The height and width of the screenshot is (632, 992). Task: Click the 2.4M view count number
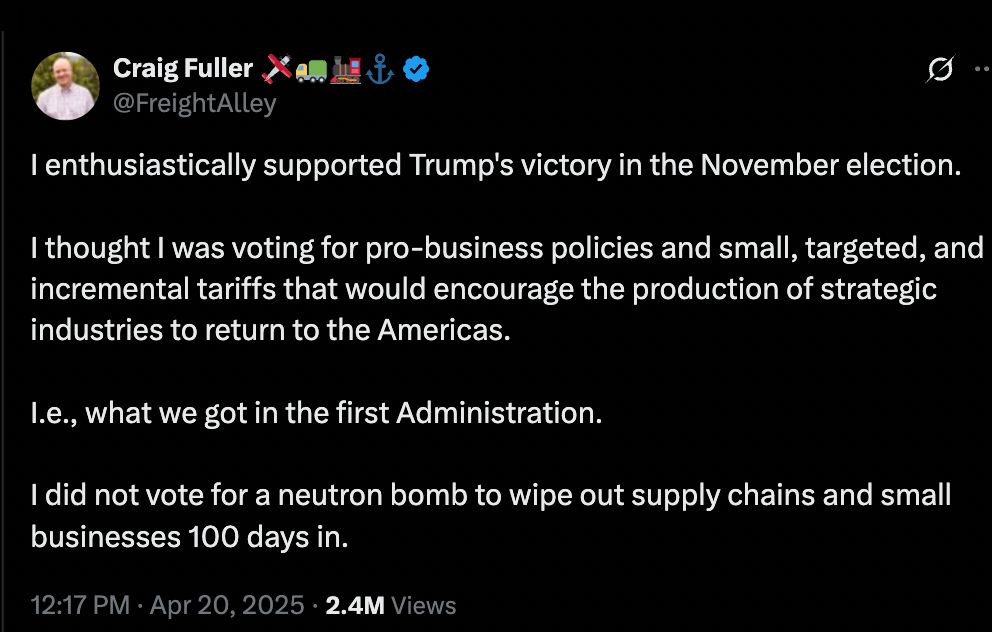coord(354,605)
